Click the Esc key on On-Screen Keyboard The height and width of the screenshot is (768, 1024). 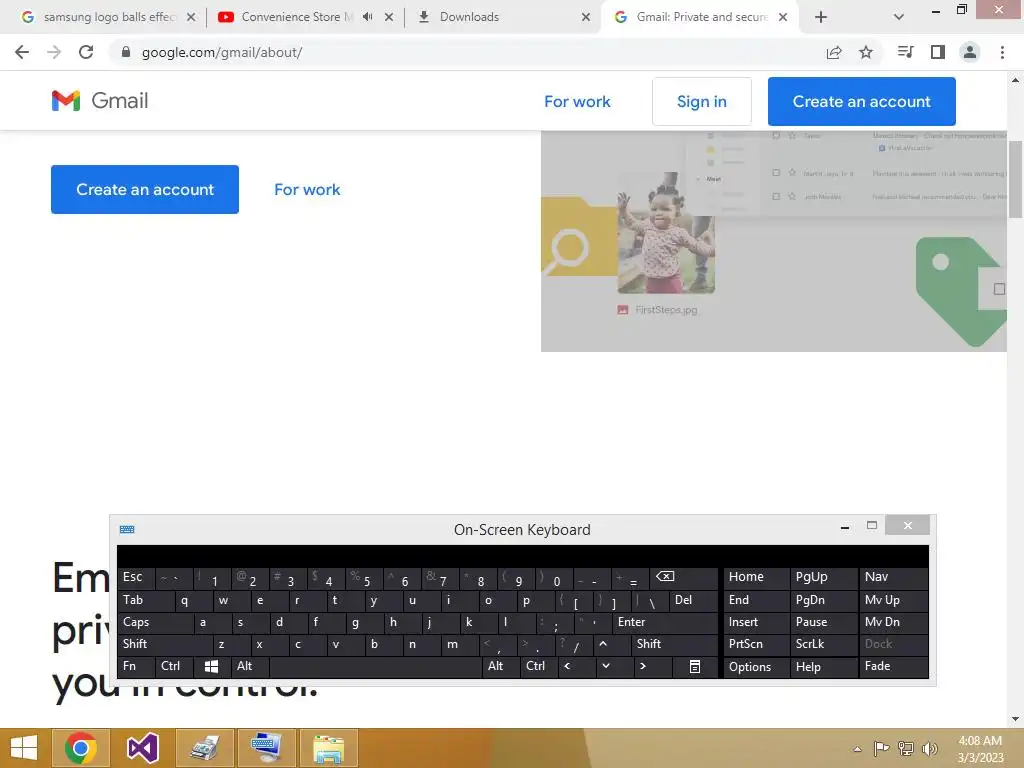[136, 577]
